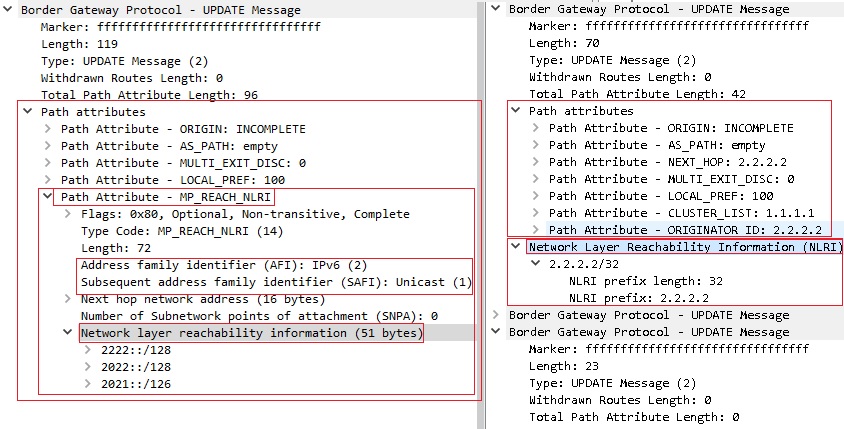Collapse Network layer reachability information (51 bytes)

67,333
